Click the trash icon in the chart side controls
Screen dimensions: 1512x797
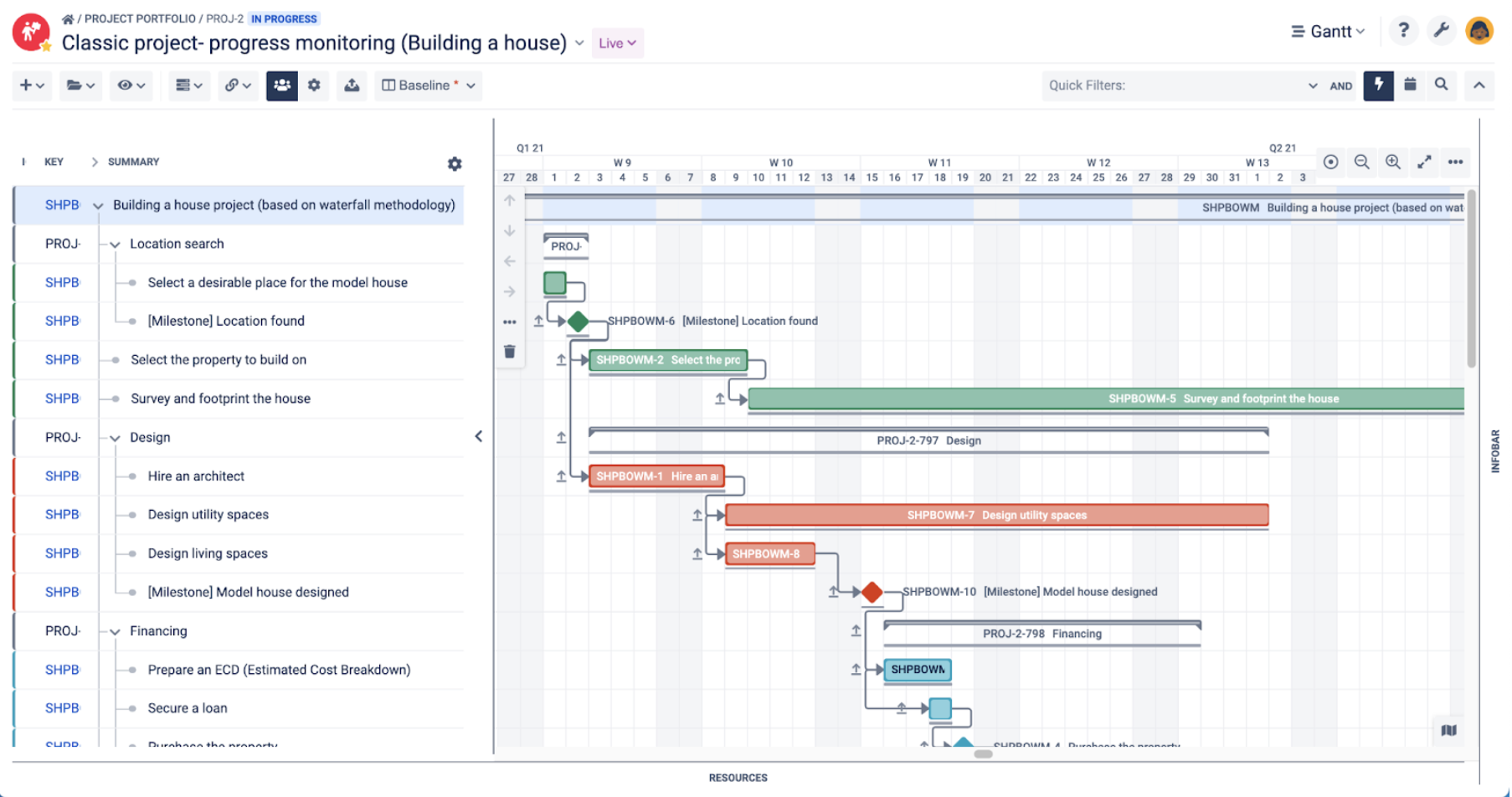click(509, 352)
